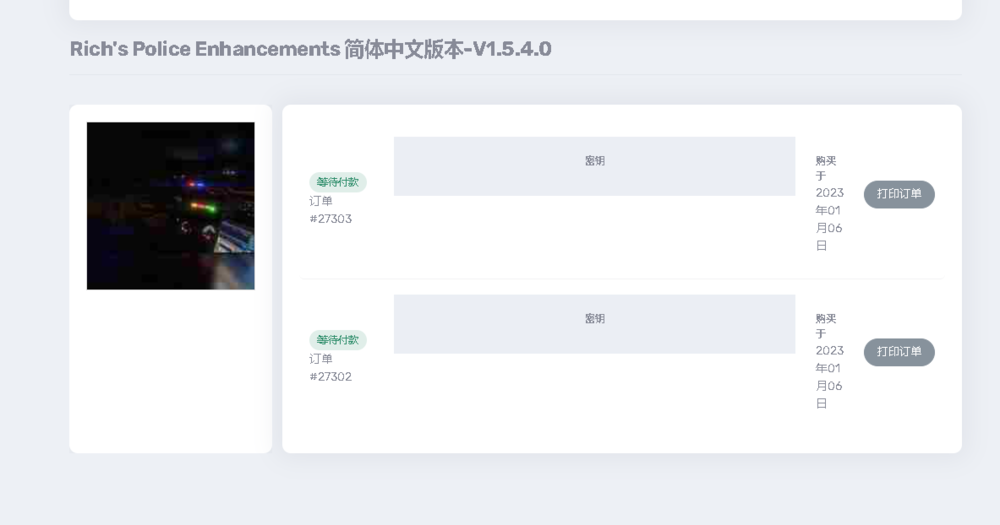1000x525 pixels.
Task: Click the #27303 order number
Action: click(x=330, y=219)
